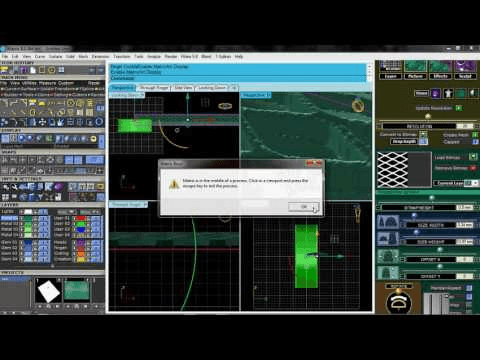The width and height of the screenshot is (480, 360).
Task: Click the blue ring tool icon in transform row
Action: [99, 122]
